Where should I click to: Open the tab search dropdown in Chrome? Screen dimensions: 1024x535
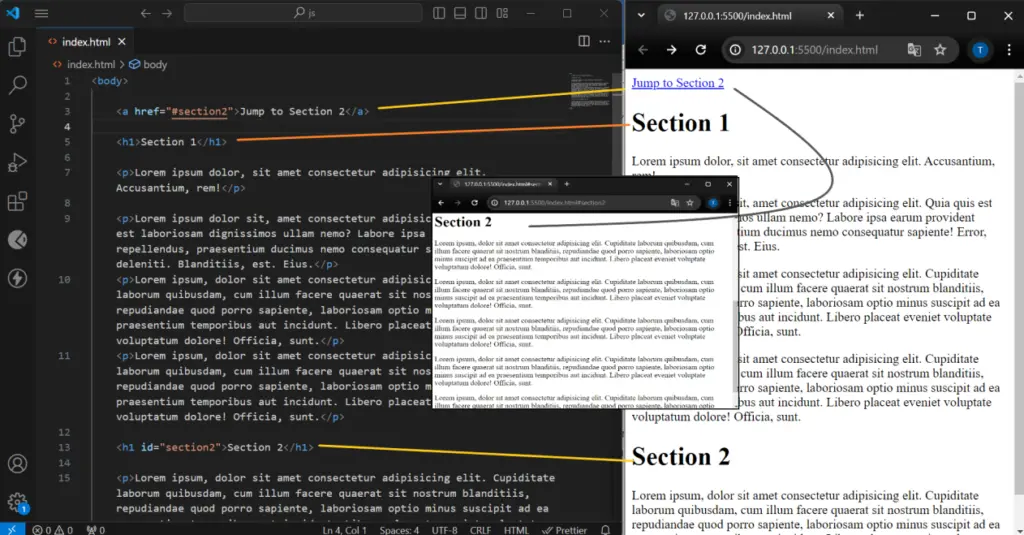(x=641, y=16)
